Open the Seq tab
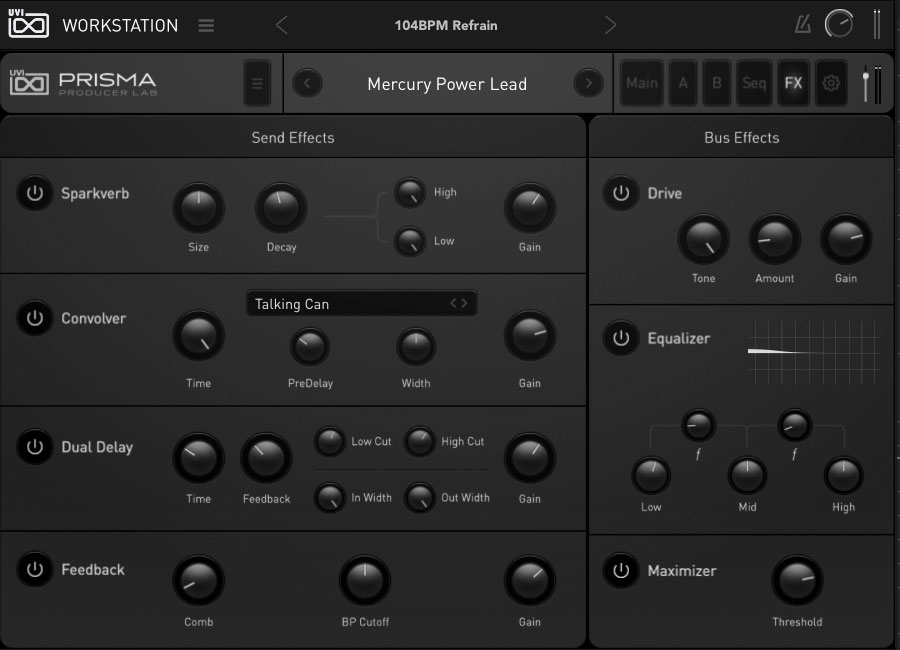Screen dimensions: 900x650 [x=754, y=83]
